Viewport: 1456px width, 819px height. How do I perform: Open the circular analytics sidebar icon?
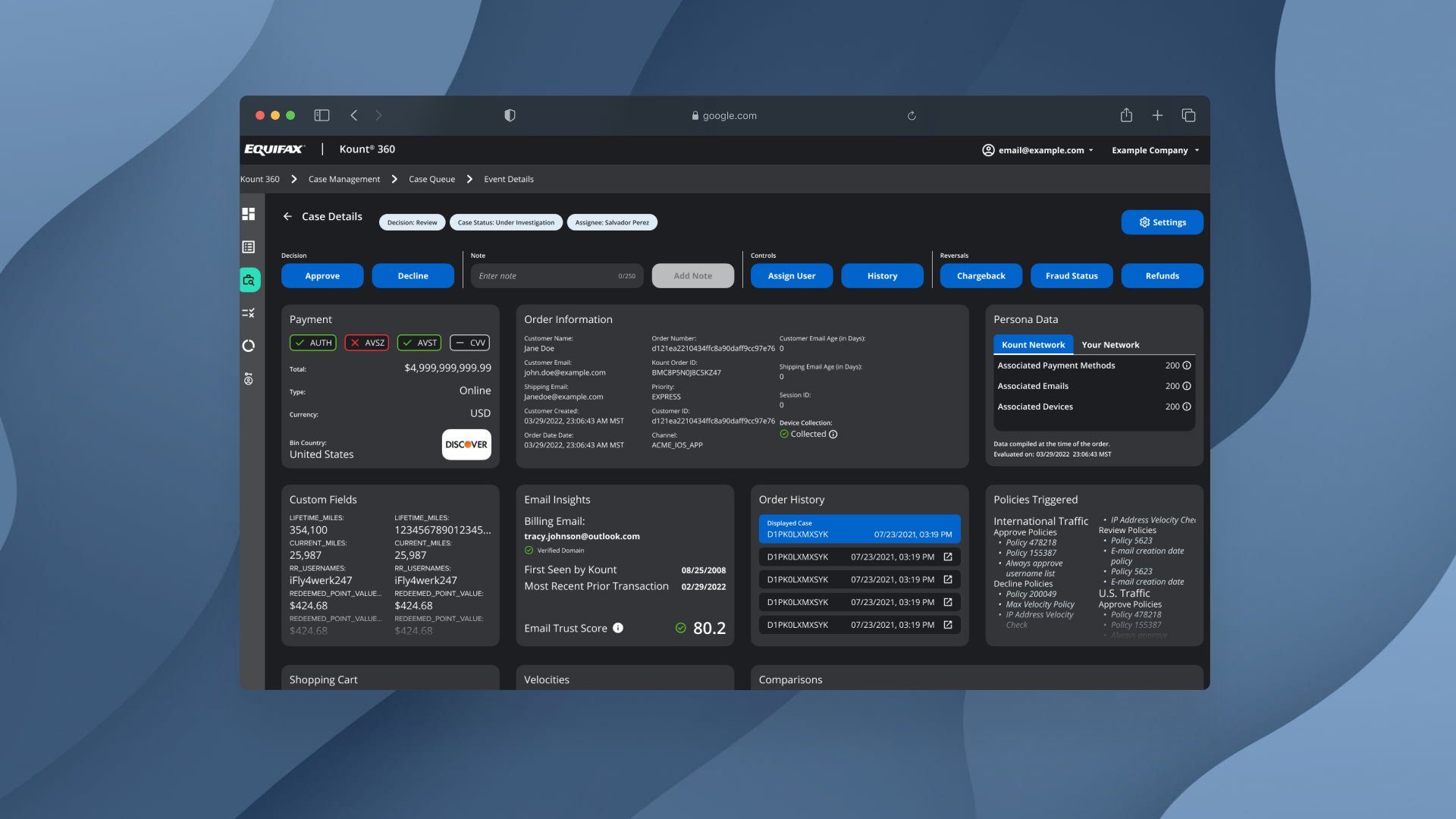pyautogui.click(x=248, y=346)
